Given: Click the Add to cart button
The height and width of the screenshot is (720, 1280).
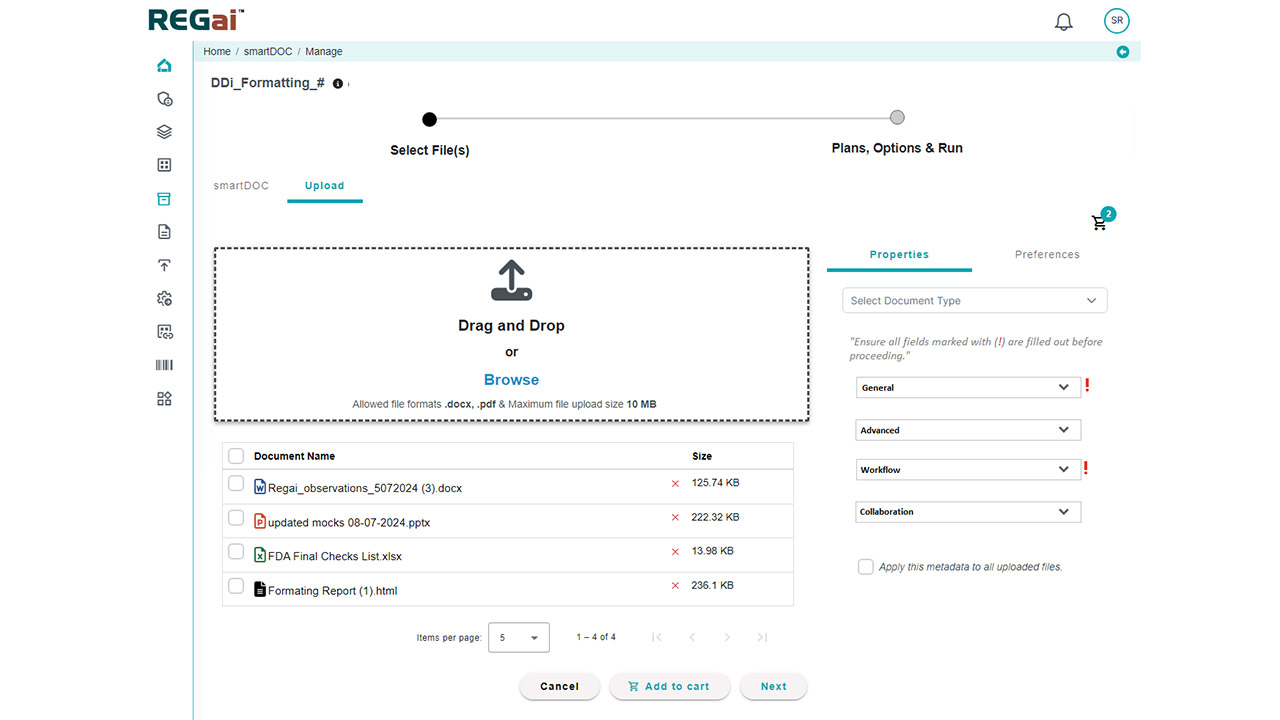Looking at the screenshot, I should click(x=668, y=687).
